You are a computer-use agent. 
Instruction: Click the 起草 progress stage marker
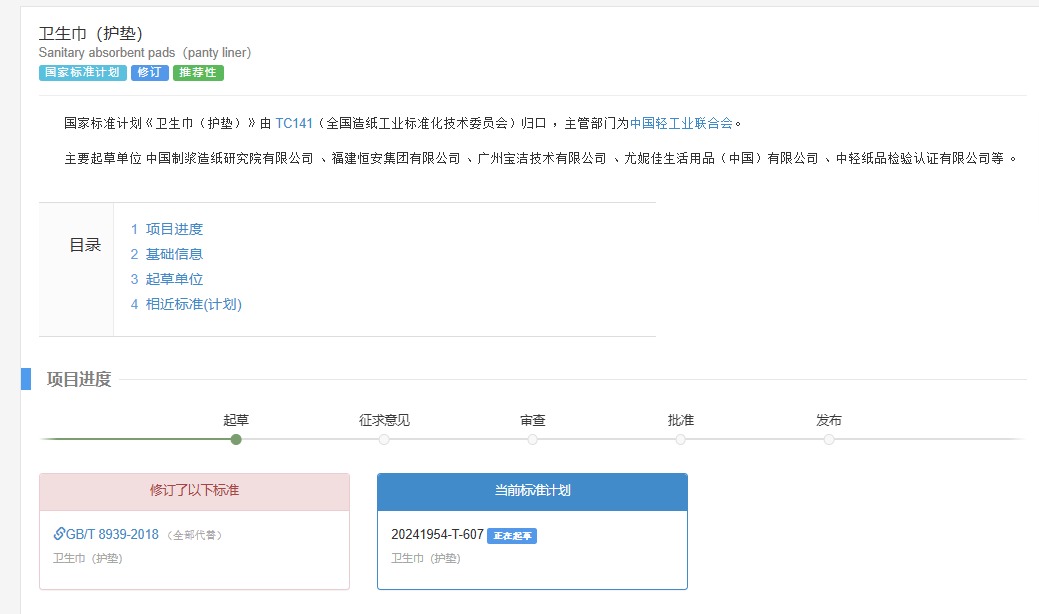(236, 439)
